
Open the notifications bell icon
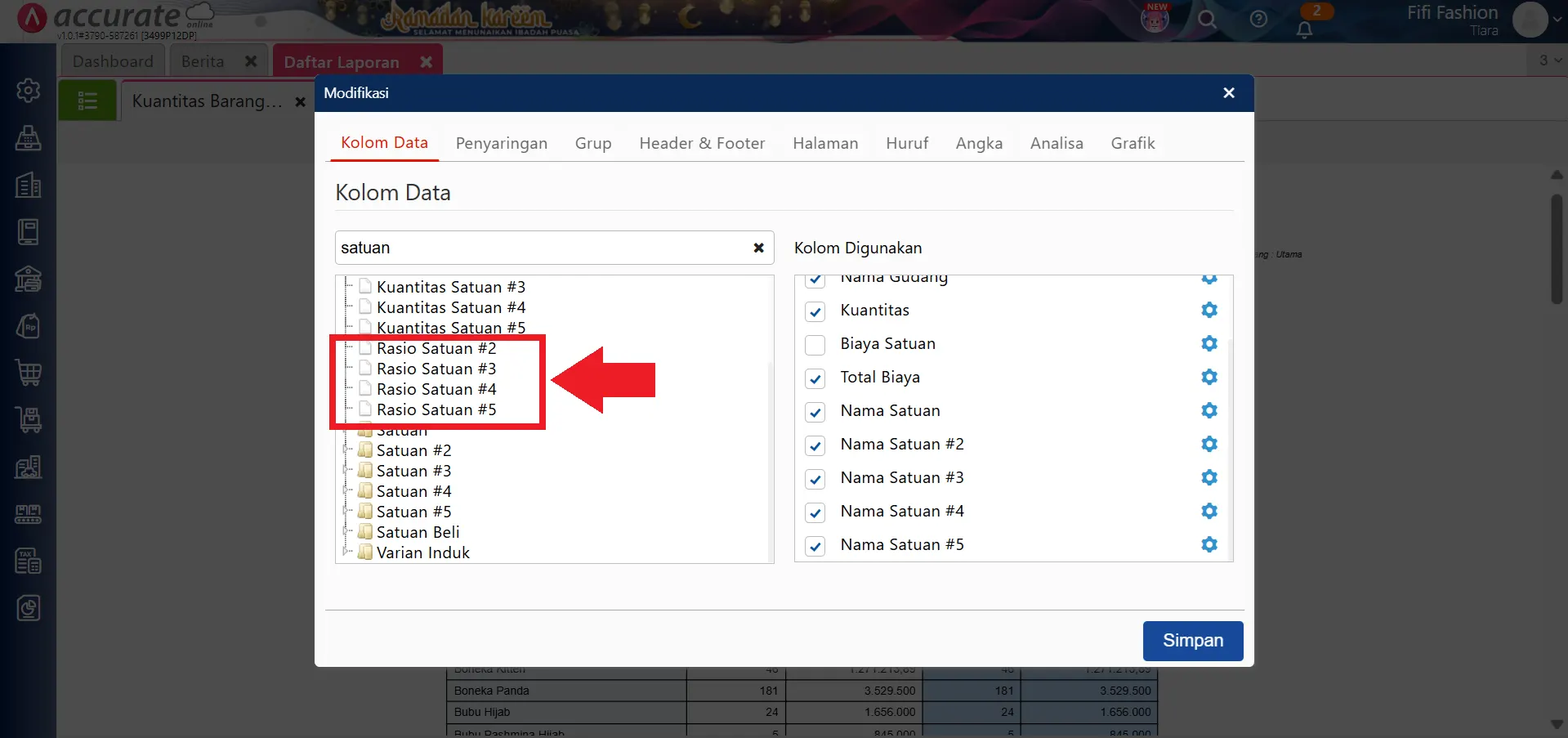(x=1304, y=29)
